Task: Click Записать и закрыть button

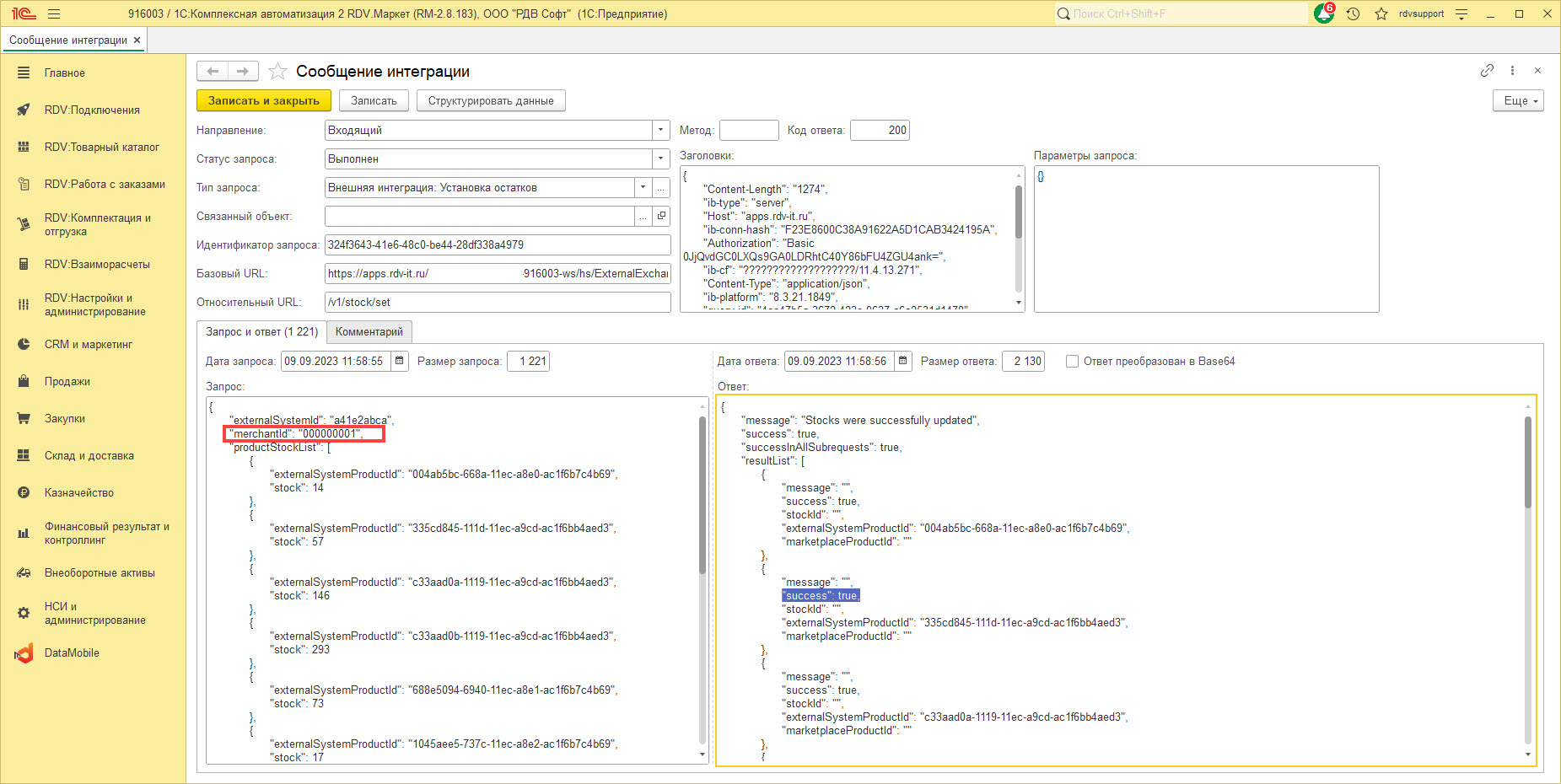Action: pyautogui.click(x=263, y=100)
